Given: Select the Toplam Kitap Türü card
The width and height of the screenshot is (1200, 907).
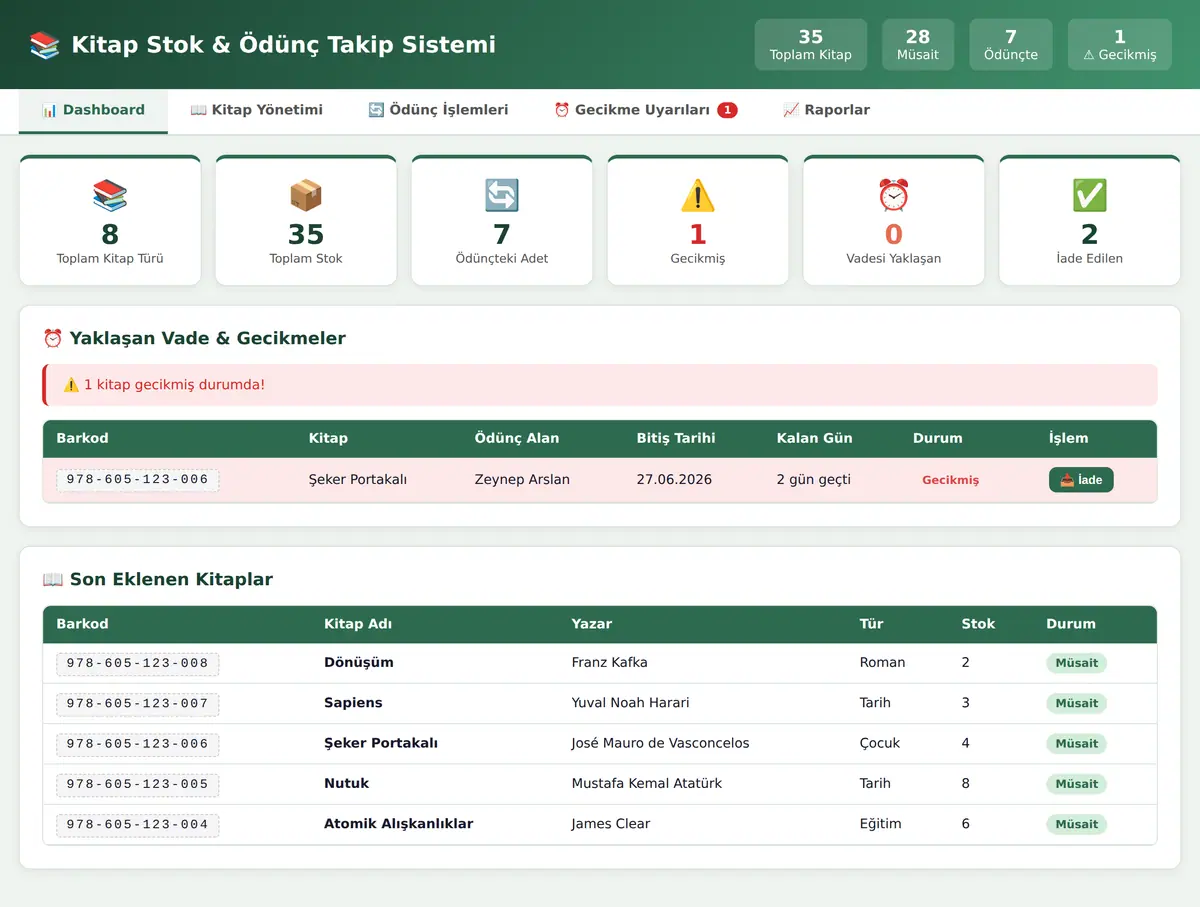Looking at the screenshot, I should coord(110,220).
